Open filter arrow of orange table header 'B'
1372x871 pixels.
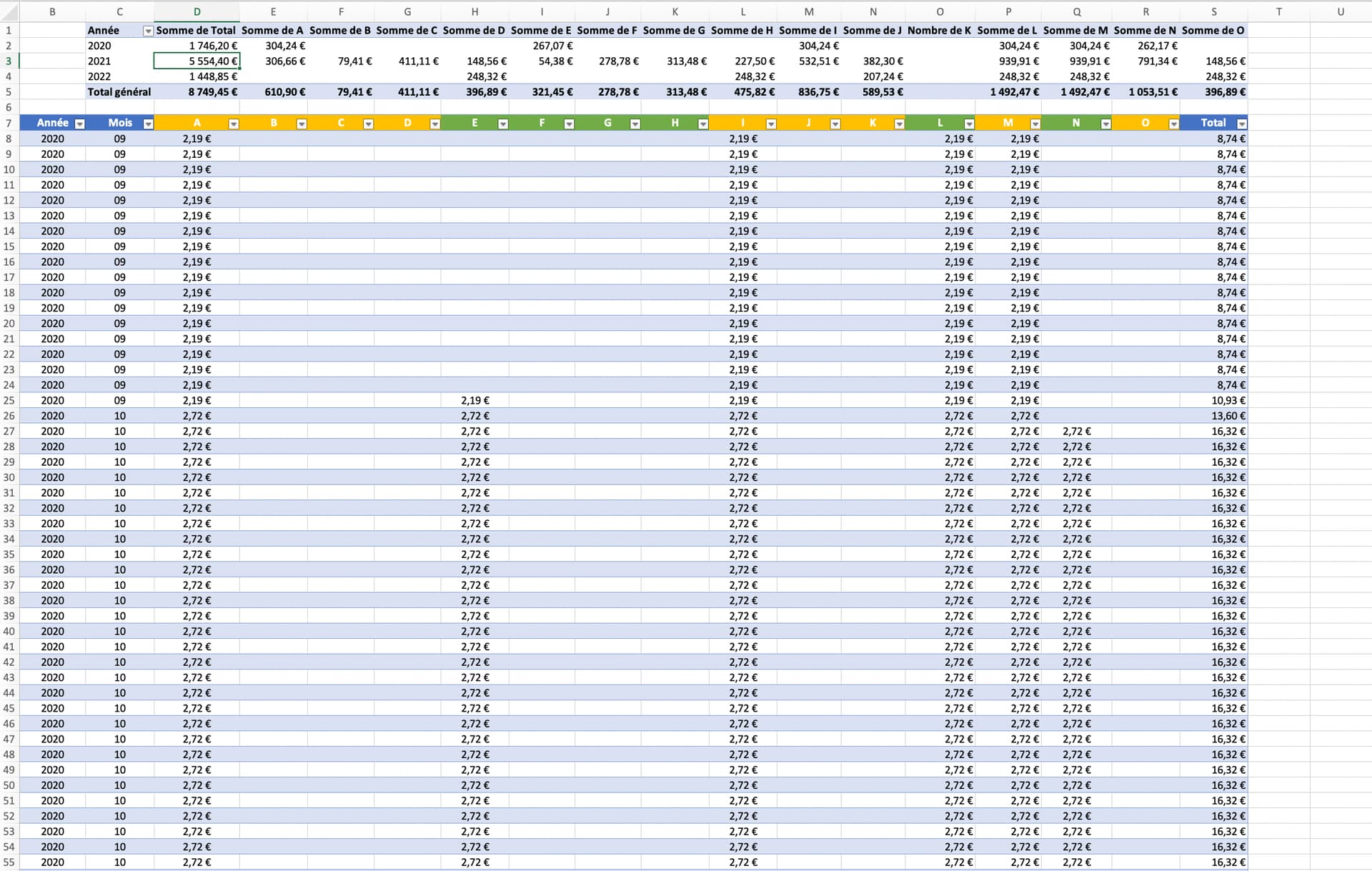coord(302,124)
